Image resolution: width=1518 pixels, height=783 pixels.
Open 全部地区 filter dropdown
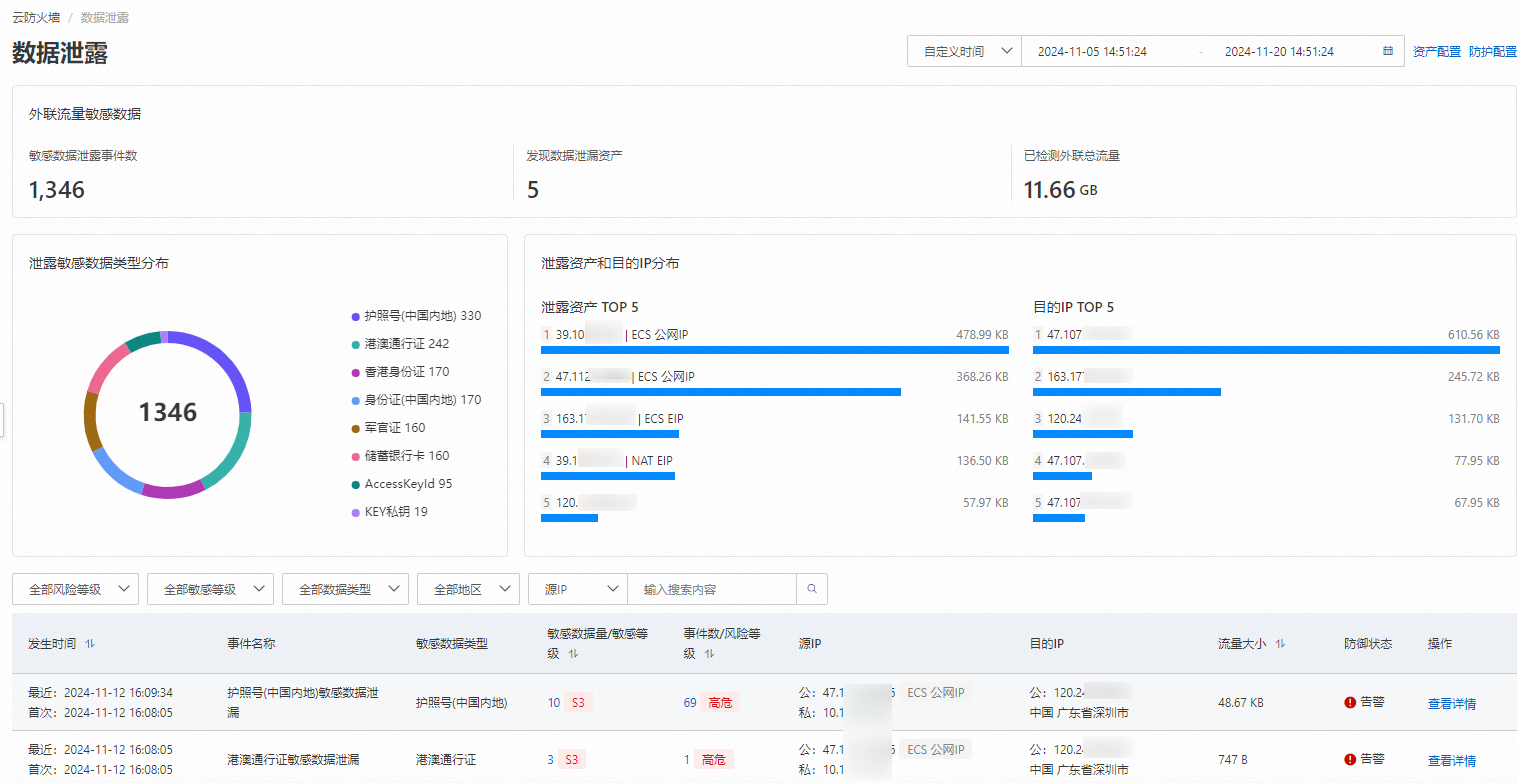[468, 589]
